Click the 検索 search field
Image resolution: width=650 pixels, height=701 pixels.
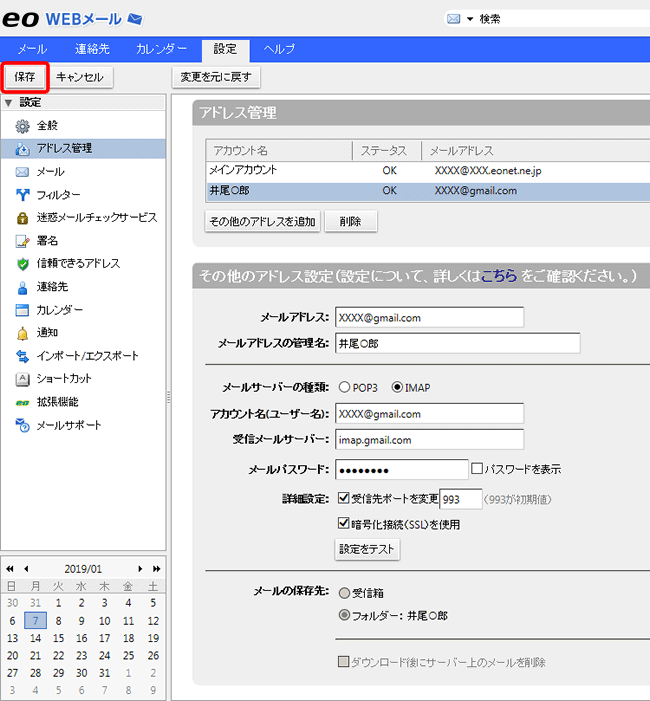coord(563,19)
